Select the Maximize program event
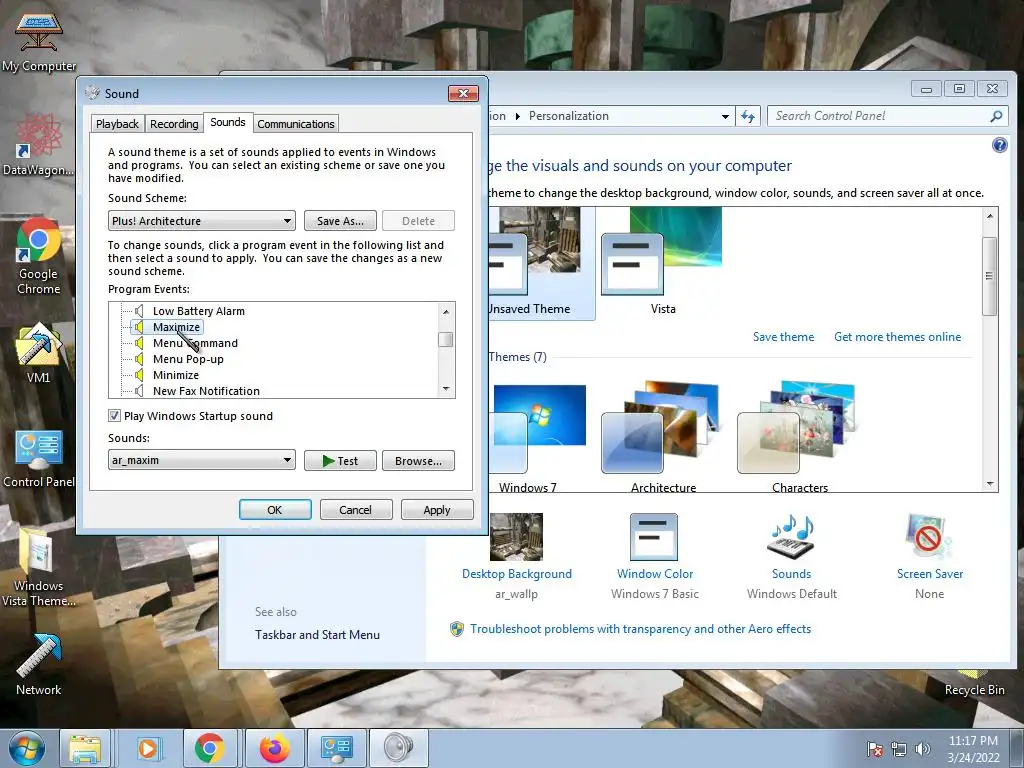This screenshot has height=768, width=1024. 176,327
